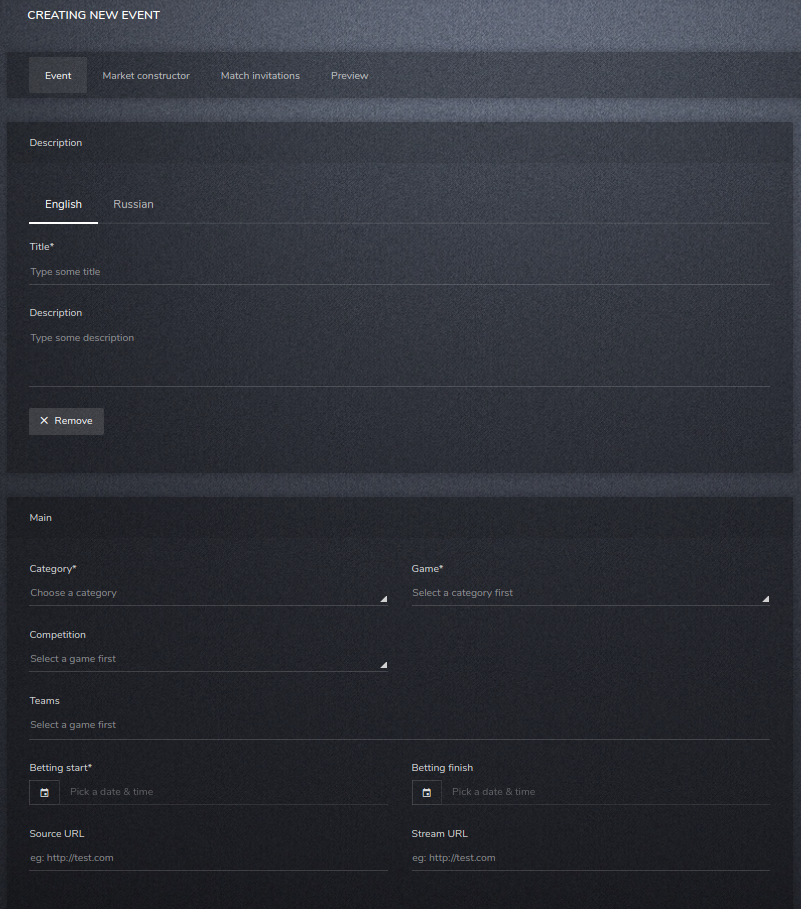Focus the Title input field
This screenshot has height=909, width=801.
[x=399, y=272]
